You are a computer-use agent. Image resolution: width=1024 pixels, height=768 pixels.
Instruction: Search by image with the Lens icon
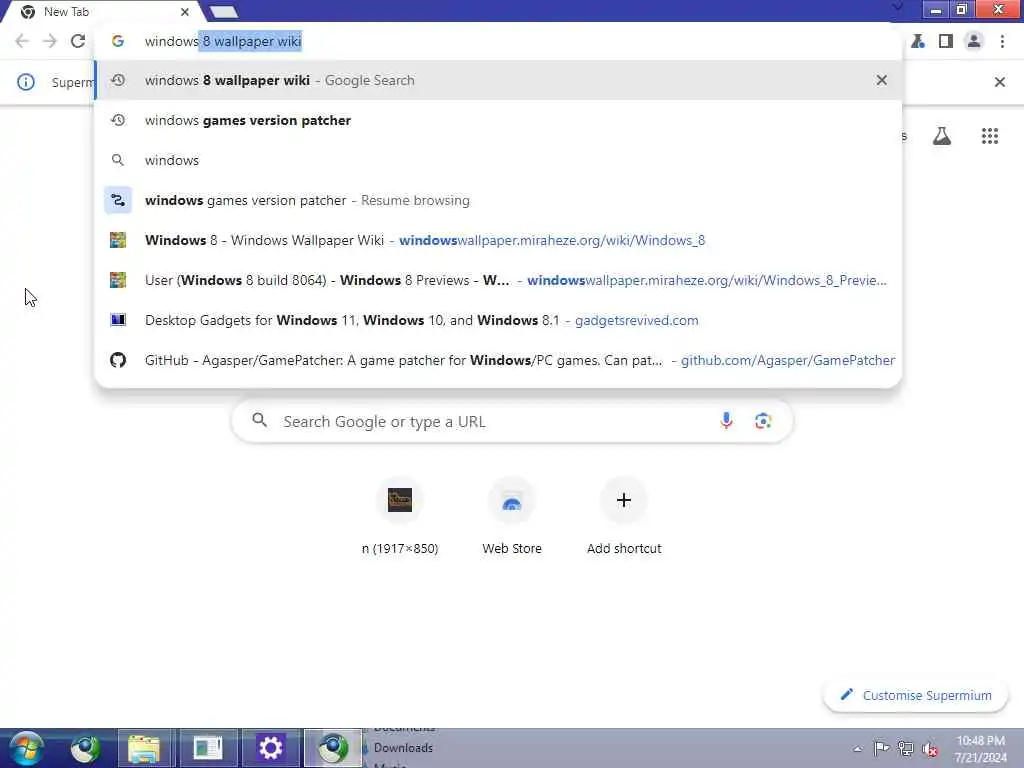click(762, 421)
